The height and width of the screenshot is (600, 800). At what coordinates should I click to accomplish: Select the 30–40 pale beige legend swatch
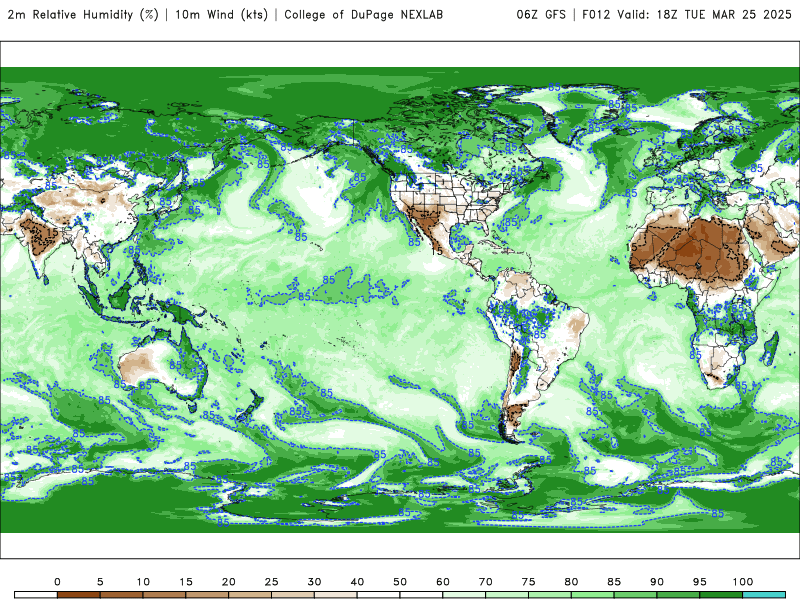click(x=336, y=595)
